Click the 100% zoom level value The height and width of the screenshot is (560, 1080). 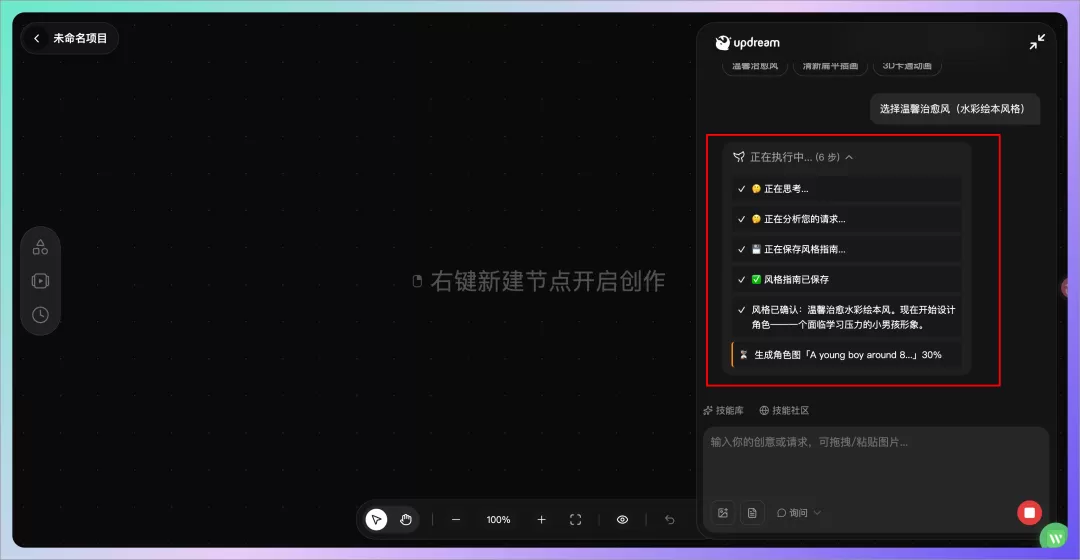click(498, 519)
